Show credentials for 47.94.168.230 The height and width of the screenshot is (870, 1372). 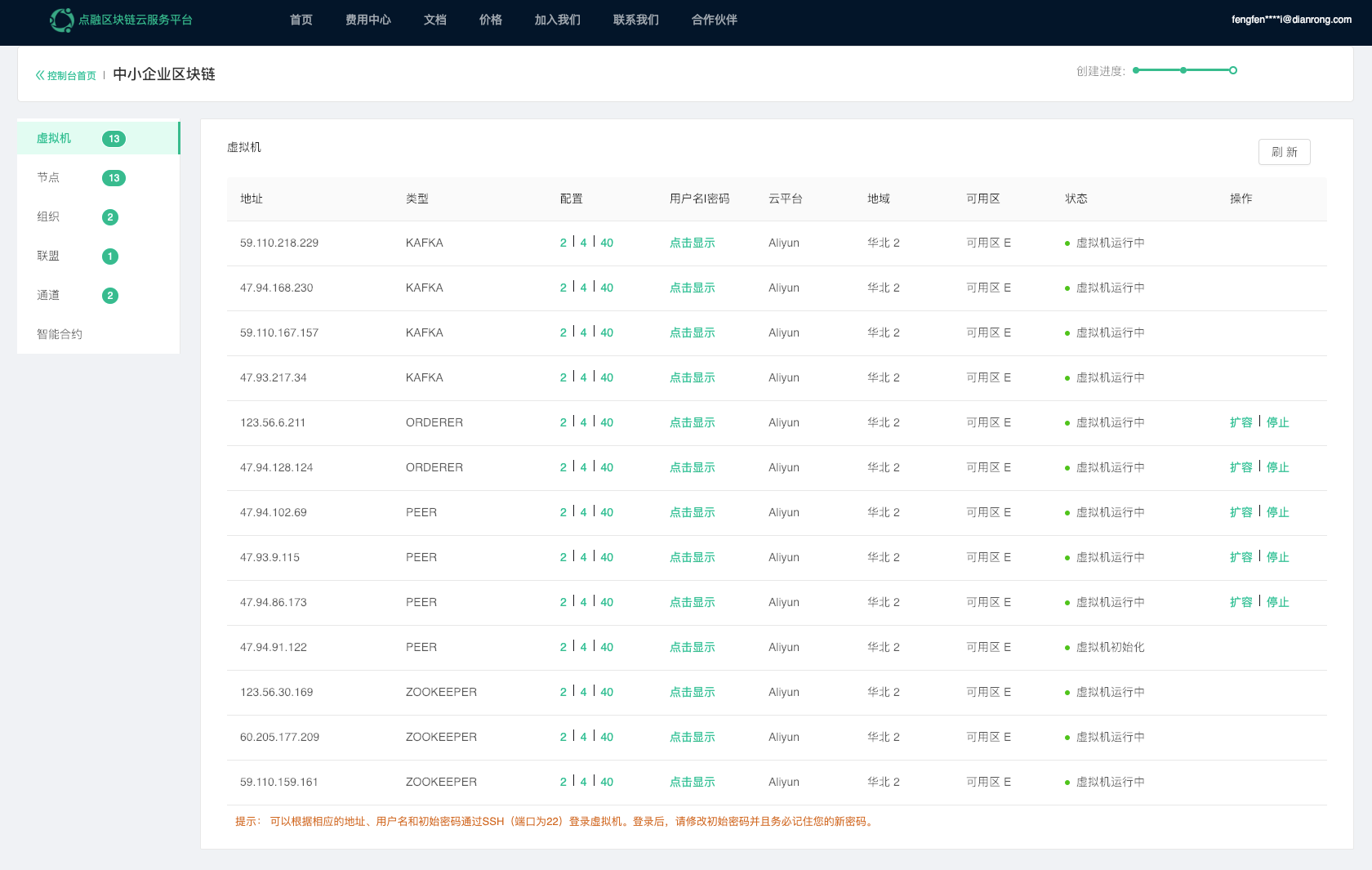tap(693, 288)
